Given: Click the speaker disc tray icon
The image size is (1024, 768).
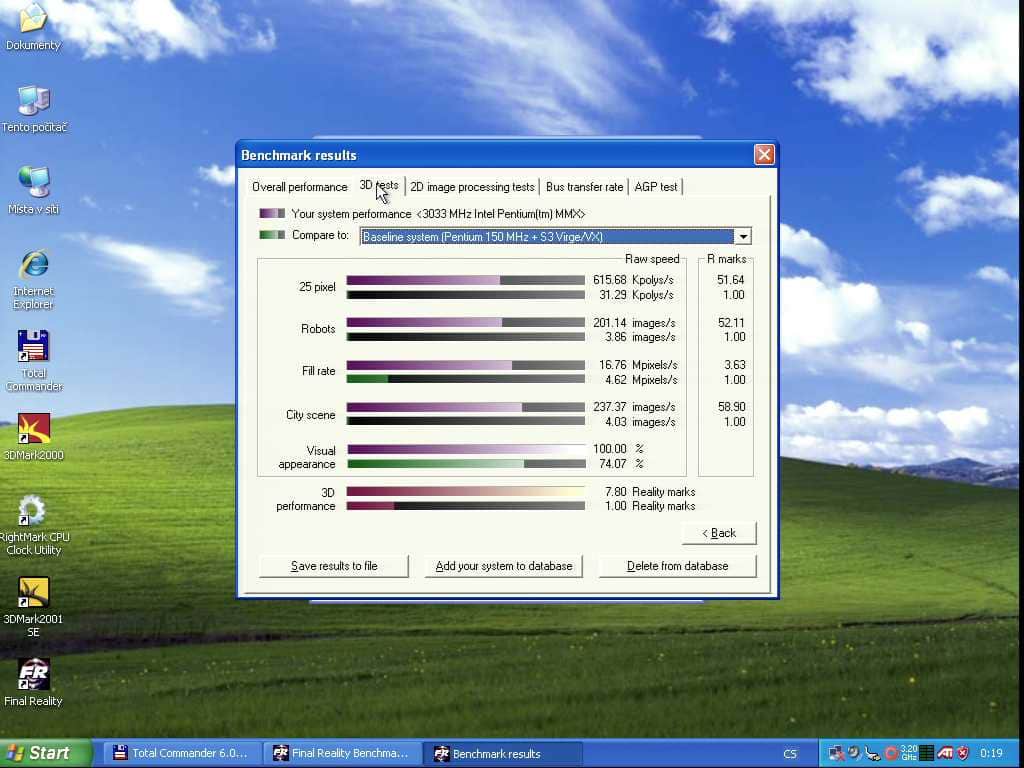Looking at the screenshot, I should pyautogui.click(x=854, y=753).
